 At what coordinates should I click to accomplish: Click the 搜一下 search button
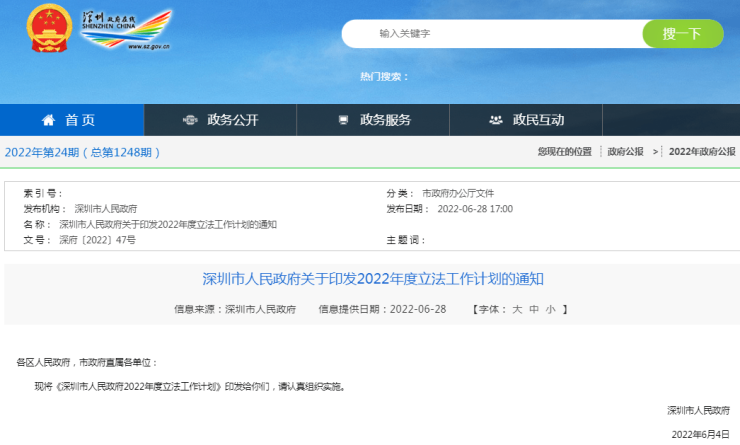(682, 34)
